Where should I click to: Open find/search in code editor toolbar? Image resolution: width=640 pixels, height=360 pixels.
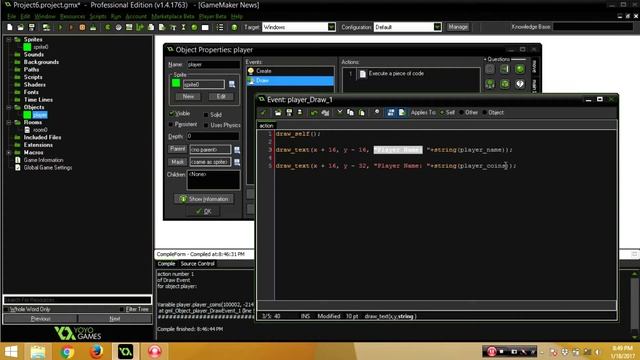point(377,112)
